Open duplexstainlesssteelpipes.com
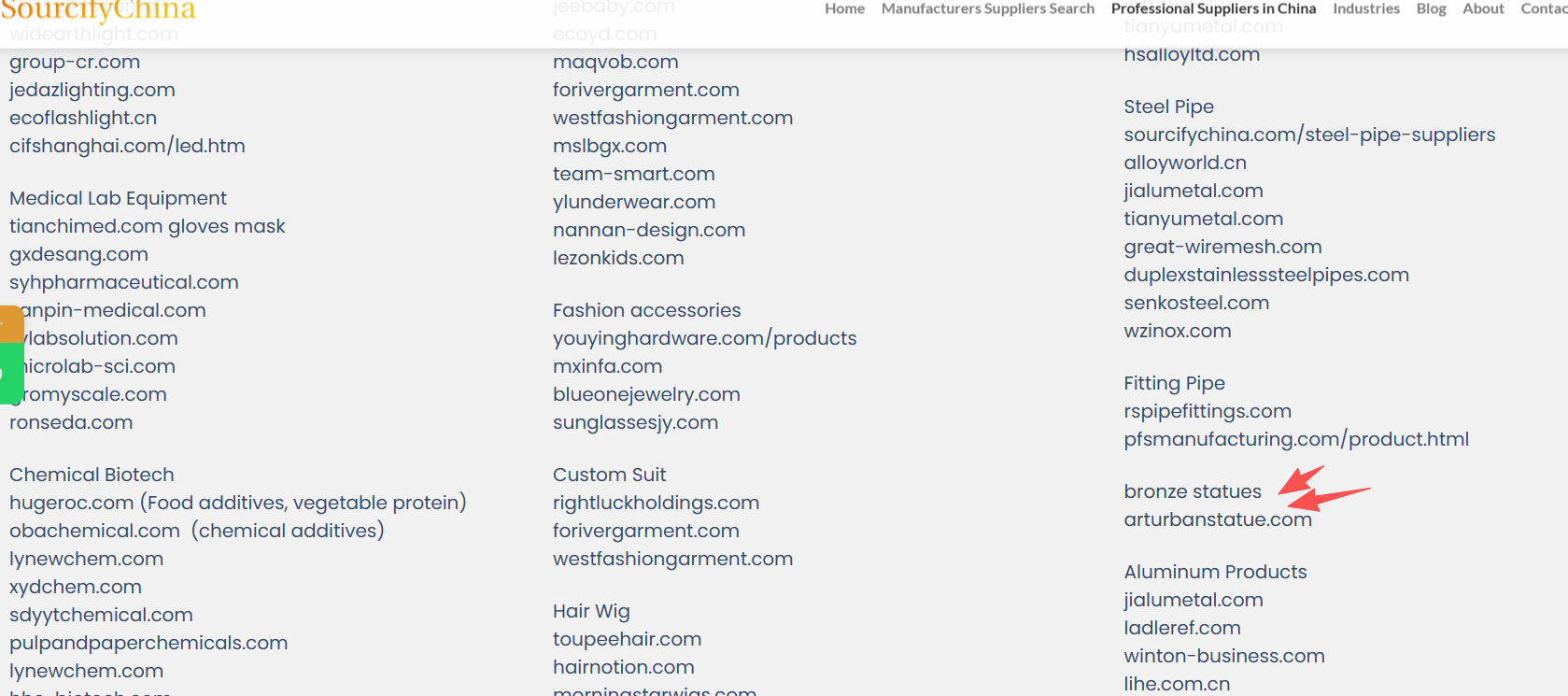The width and height of the screenshot is (1568, 696). (x=1266, y=276)
